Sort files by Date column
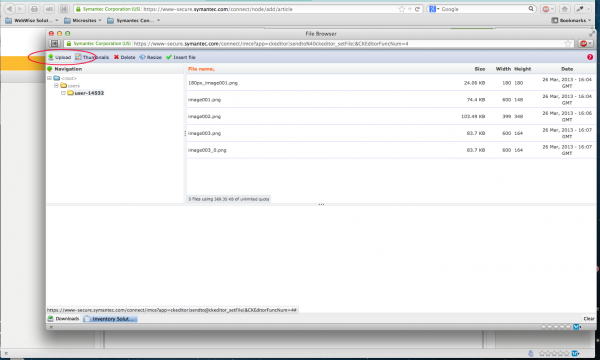Viewport: 600px width, 360px height. pos(567,69)
